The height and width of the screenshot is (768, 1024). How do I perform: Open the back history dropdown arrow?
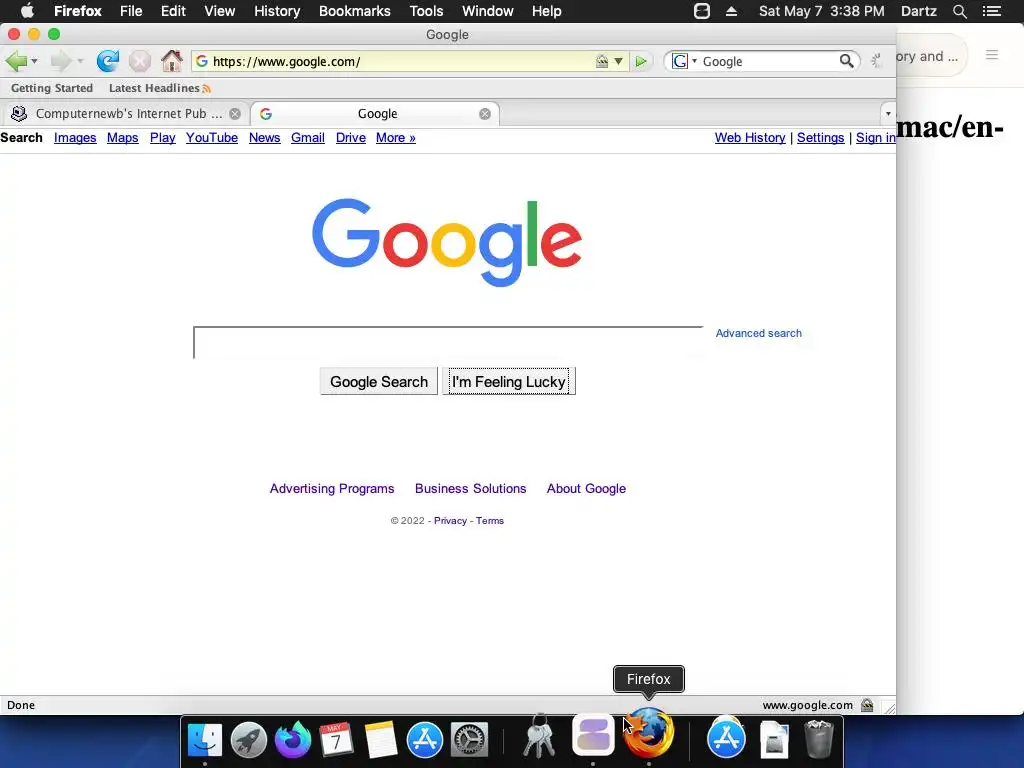coord(35,61)
